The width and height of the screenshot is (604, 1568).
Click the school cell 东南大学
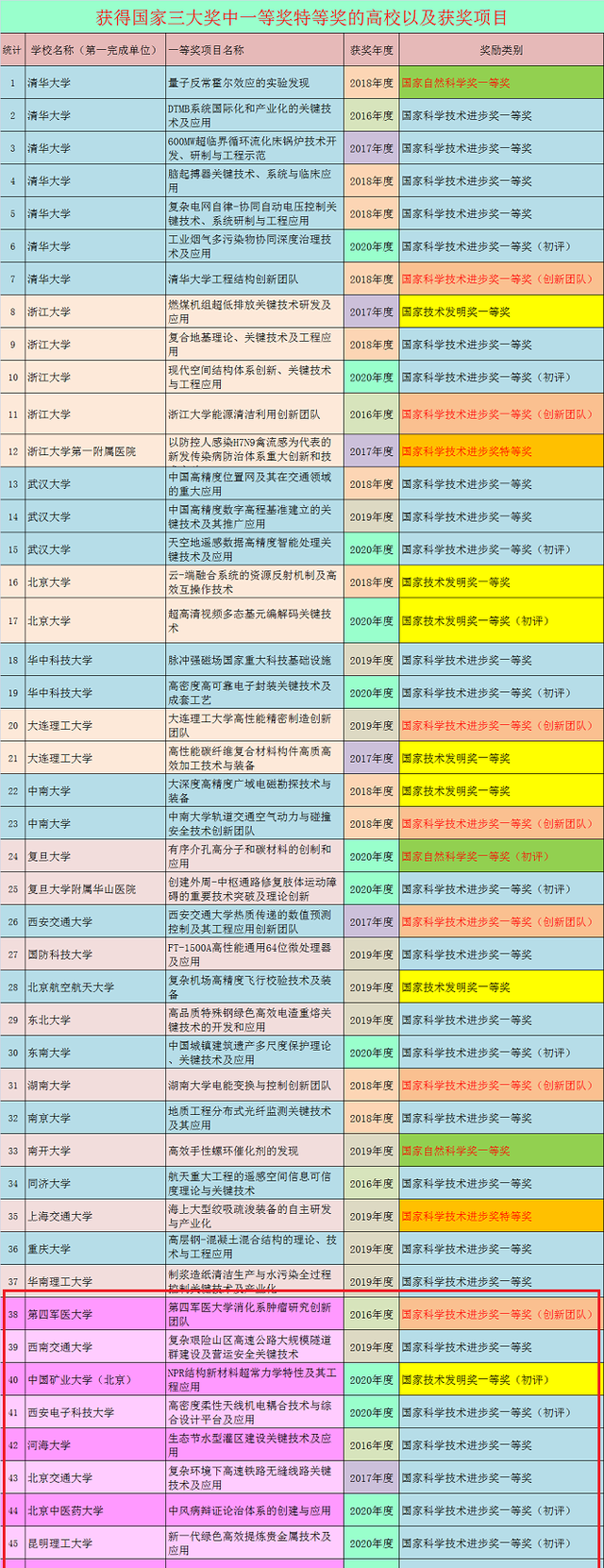coord(94,1053)
